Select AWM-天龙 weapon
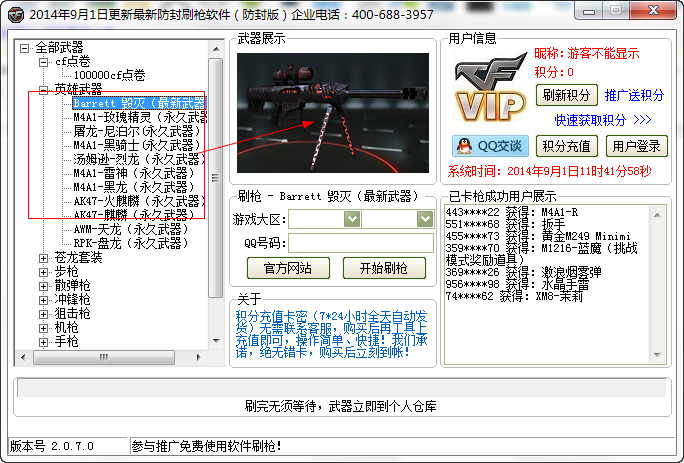 (131, 229)
